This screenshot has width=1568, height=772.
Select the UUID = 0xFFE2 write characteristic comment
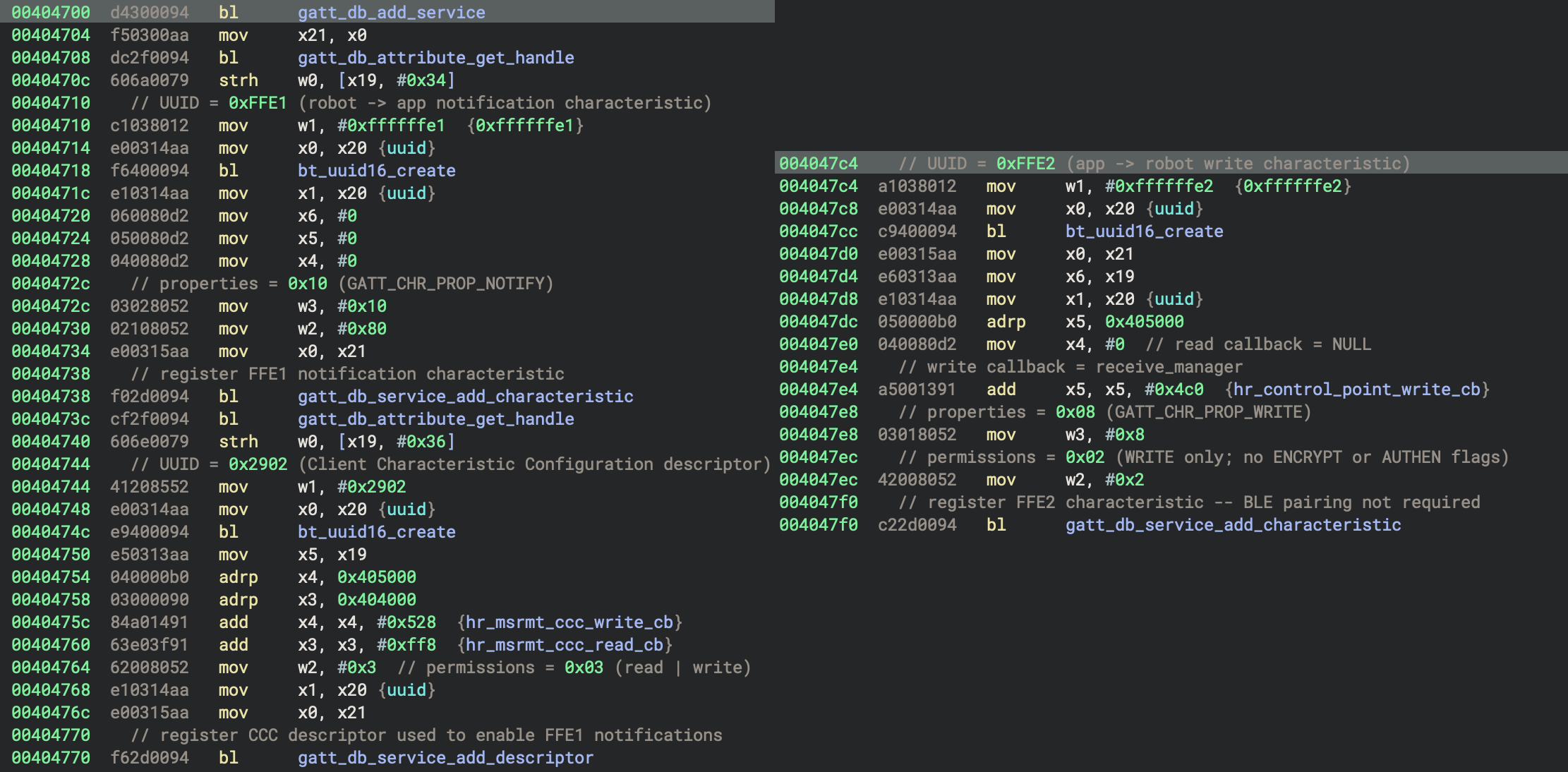click(1154, 164)
